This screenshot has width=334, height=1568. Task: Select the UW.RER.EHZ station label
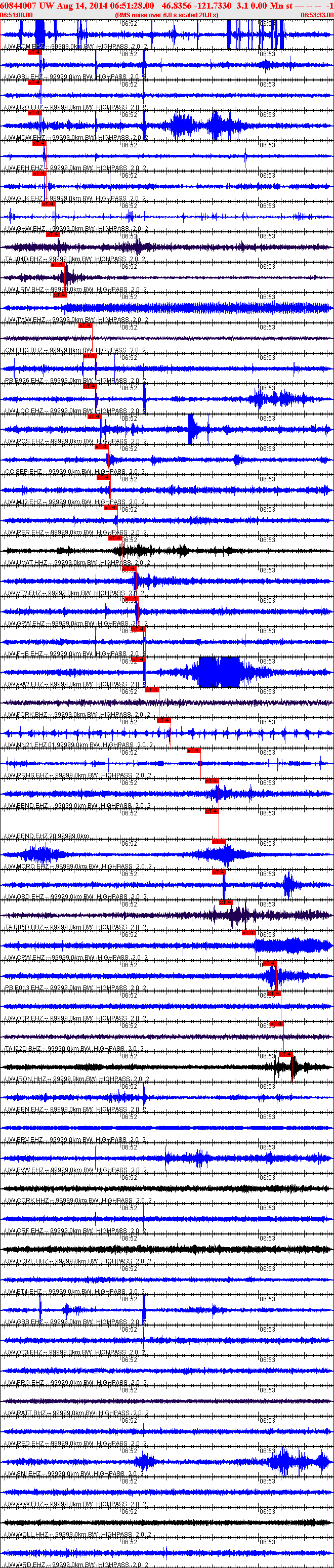[x=24, y=532]
